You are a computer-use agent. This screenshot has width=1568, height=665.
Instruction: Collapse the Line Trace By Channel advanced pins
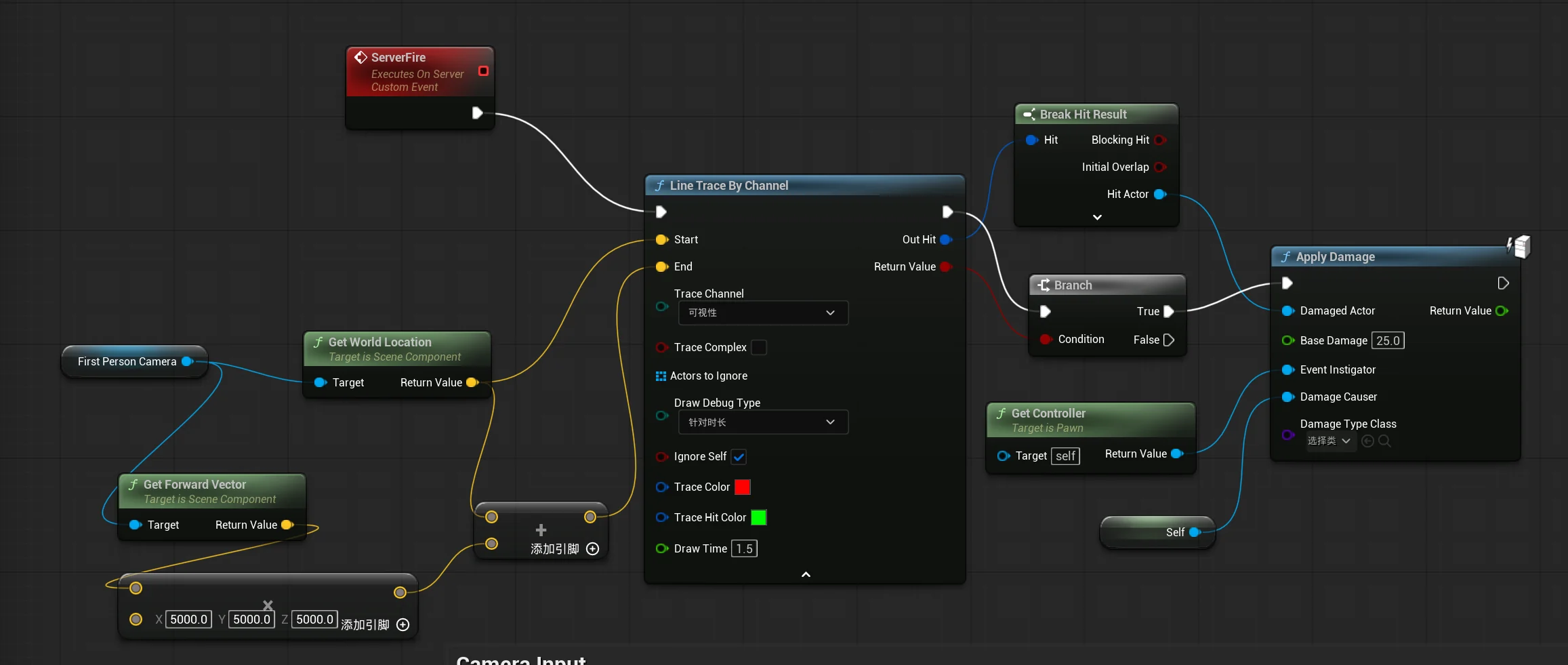pos(806,574)
